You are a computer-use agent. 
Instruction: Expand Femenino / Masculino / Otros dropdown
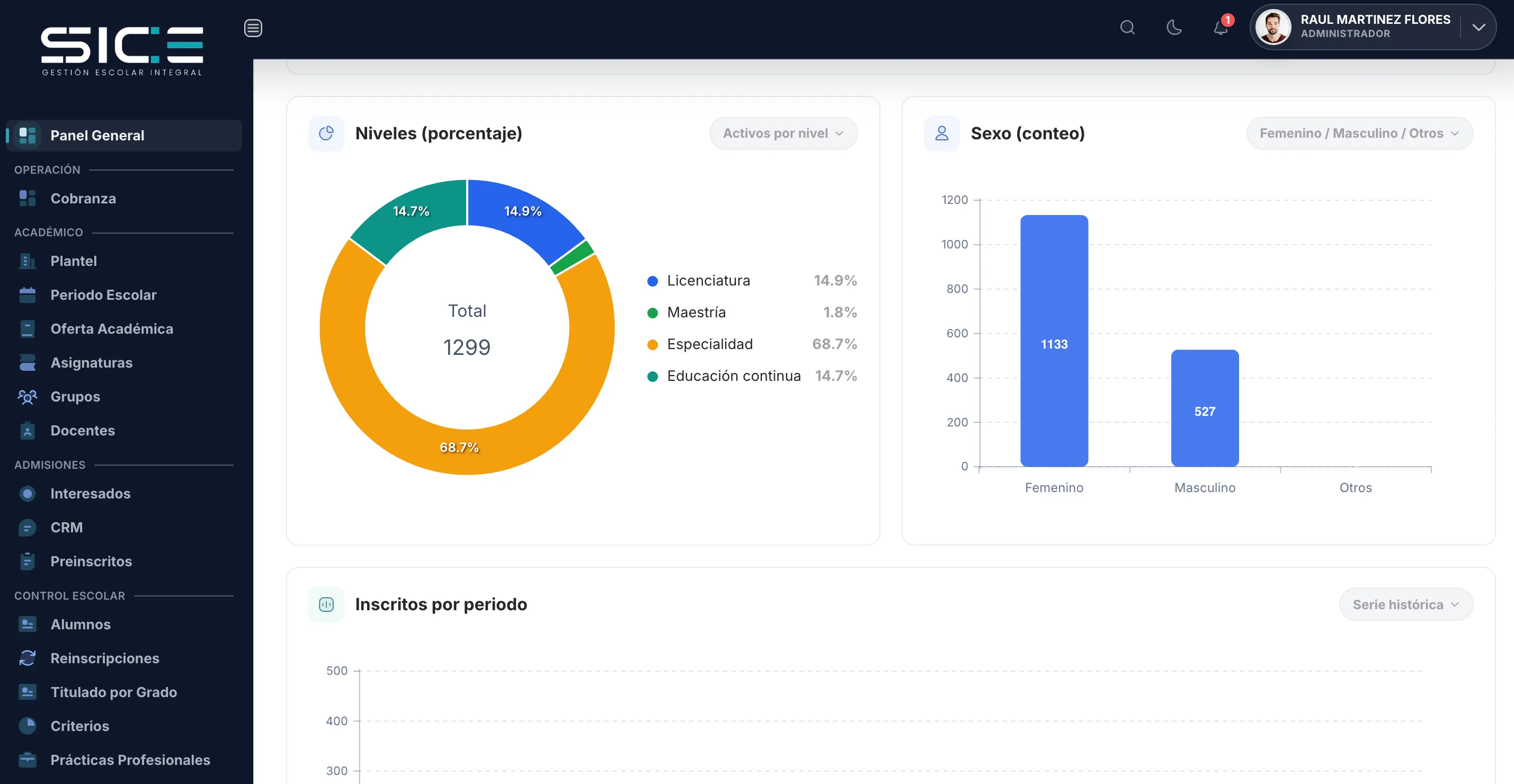click(x=1359, y=133)
